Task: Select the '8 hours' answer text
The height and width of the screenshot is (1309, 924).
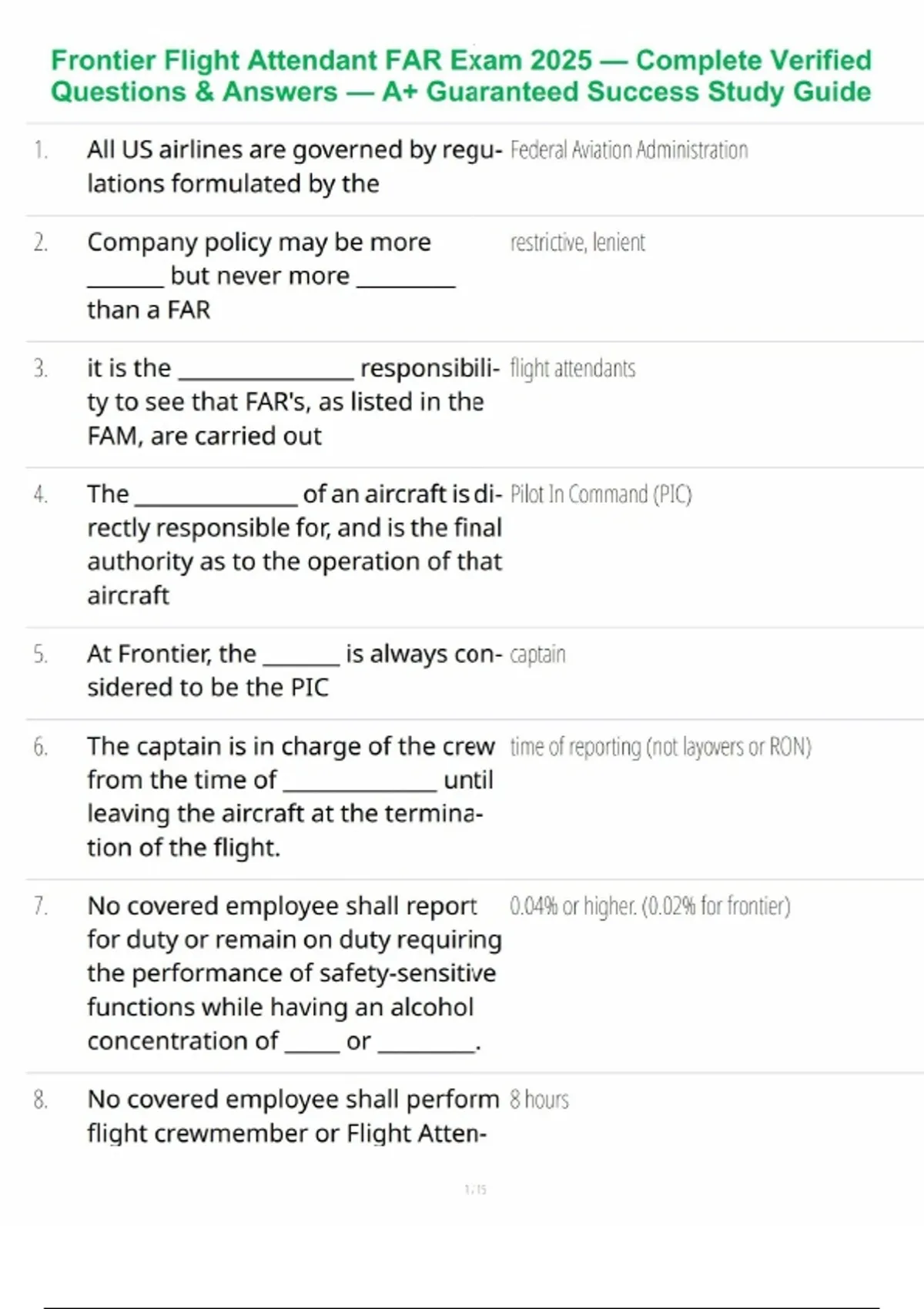Action: pos(539,1100)
